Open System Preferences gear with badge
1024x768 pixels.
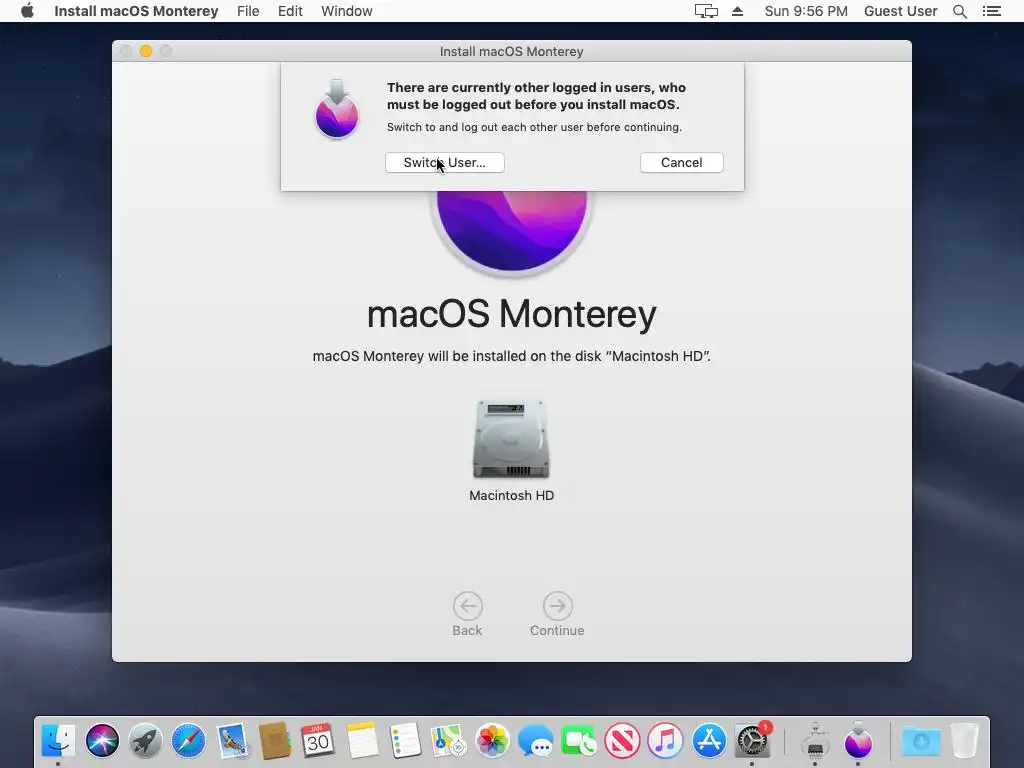[752, 741]
